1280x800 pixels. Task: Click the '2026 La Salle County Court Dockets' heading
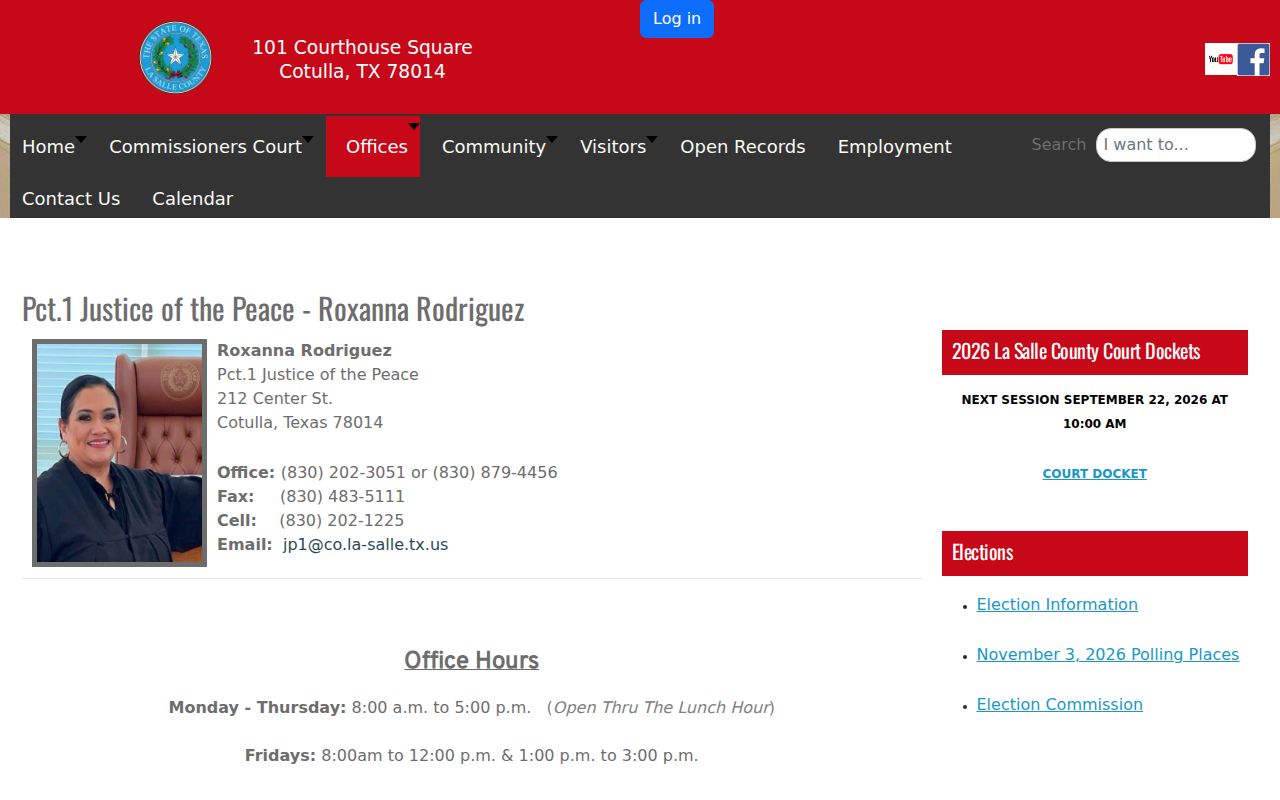(1095, 352)
